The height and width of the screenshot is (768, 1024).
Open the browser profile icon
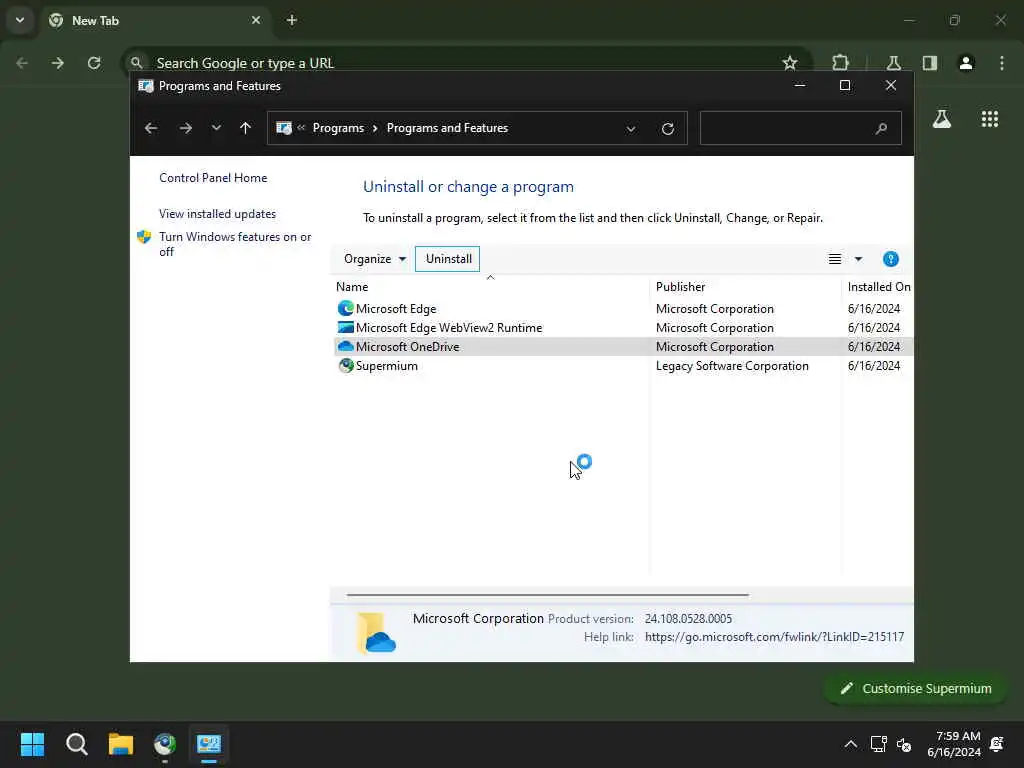[966, 63]
